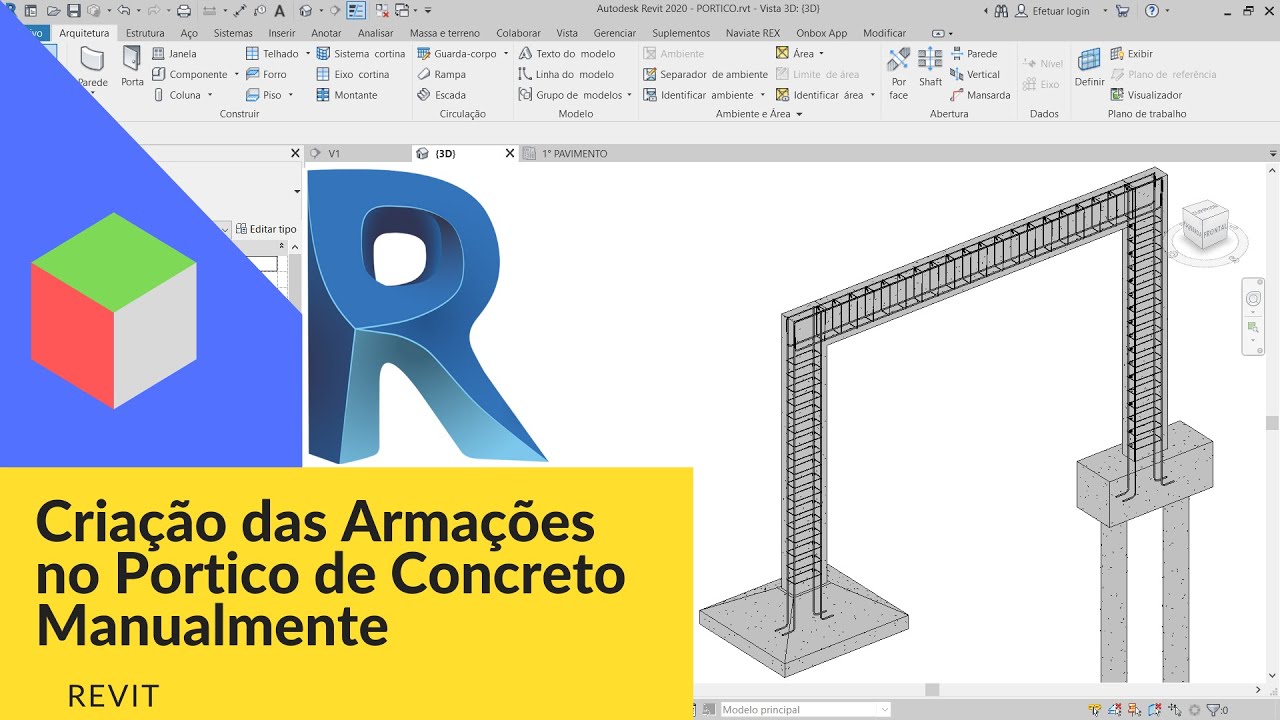The height and width of the screenshot is (720, 1280).
Task: Select Linha do modelo tool
Action: click(566, 74)
